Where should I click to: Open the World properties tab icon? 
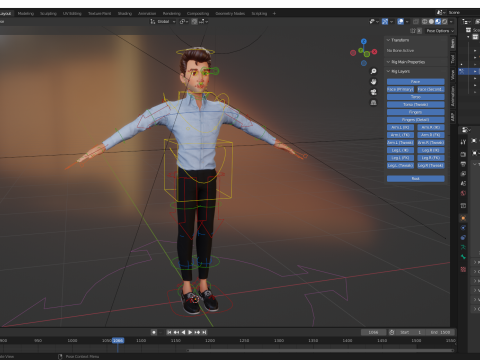coord(463,193)
